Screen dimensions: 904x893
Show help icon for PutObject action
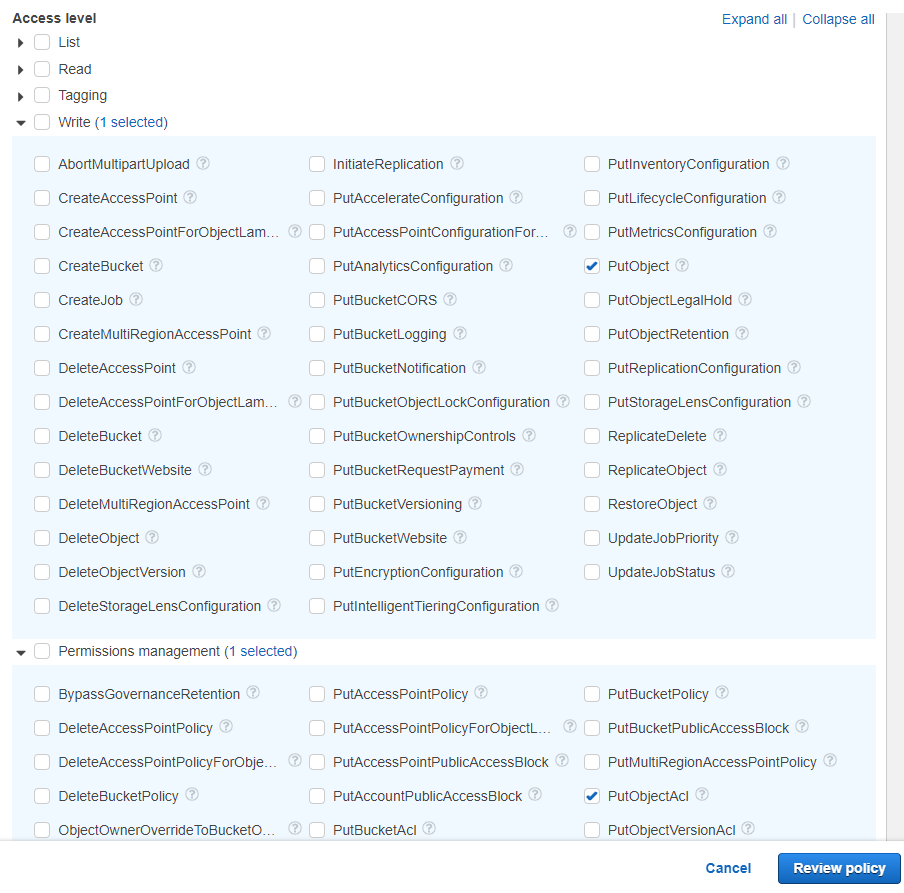point(682,266)
